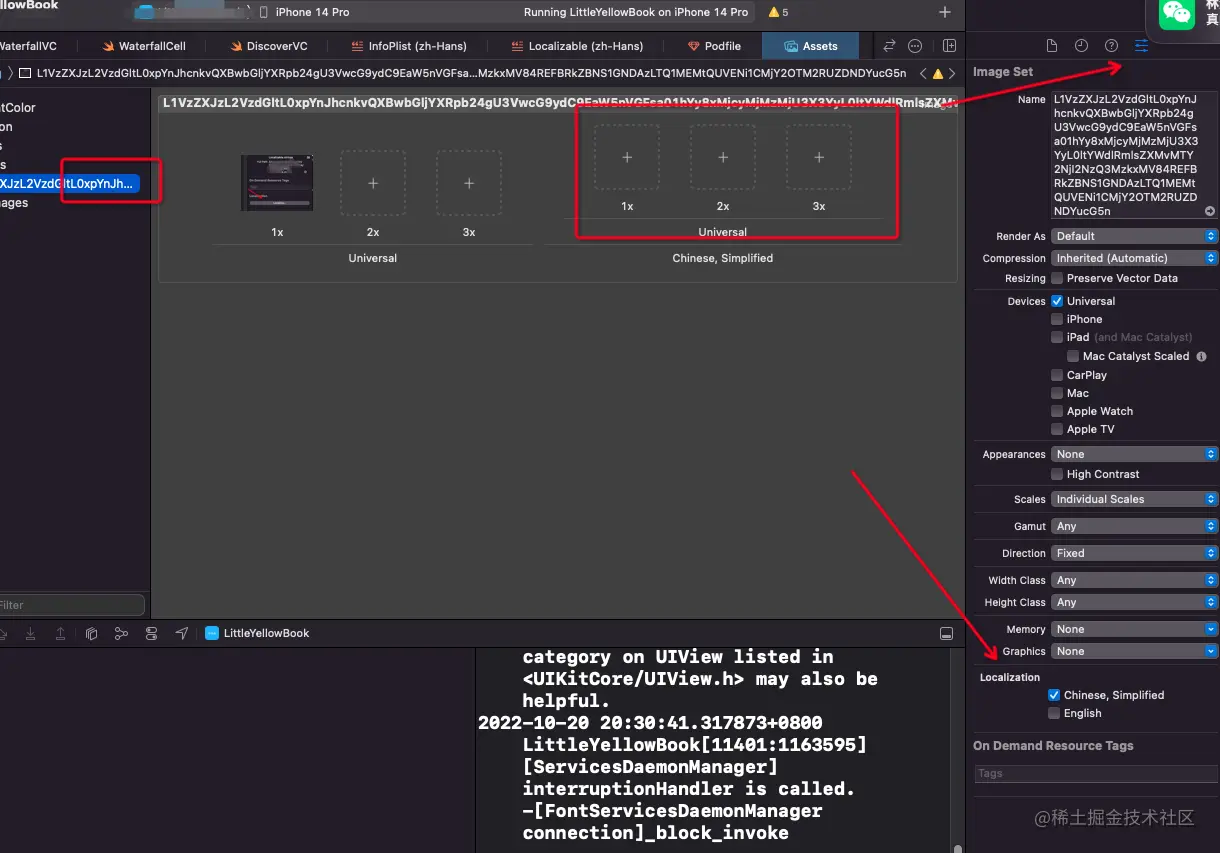Click the plus Library button in toolbar
This screenshot has width=1220, height=853.
(x=945, y=12)
